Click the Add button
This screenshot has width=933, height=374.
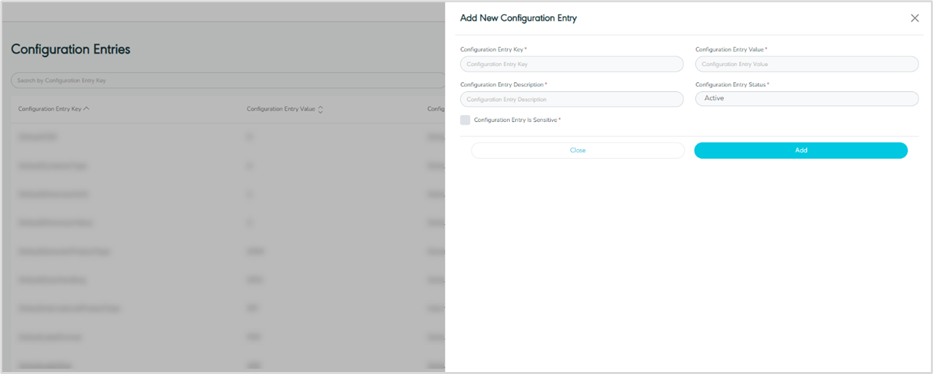pyautogui.click(x=801, y=150)
